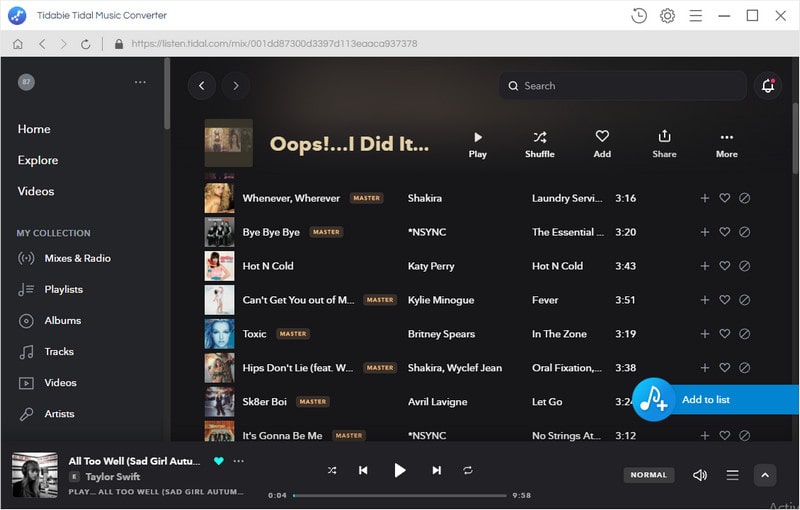The image size is (800, 510).
Task: Skip to next track
Action: point(436,470)
